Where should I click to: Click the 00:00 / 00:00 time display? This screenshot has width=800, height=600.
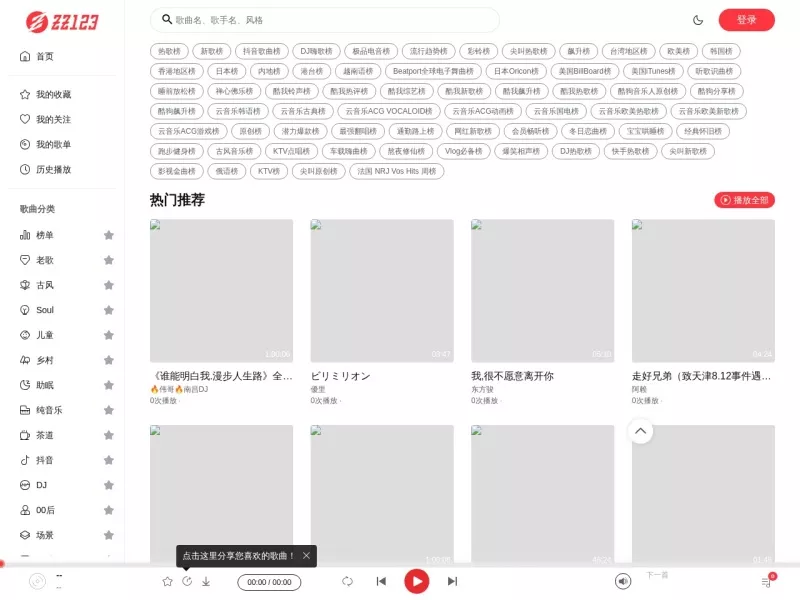click(x=269, y=582)
